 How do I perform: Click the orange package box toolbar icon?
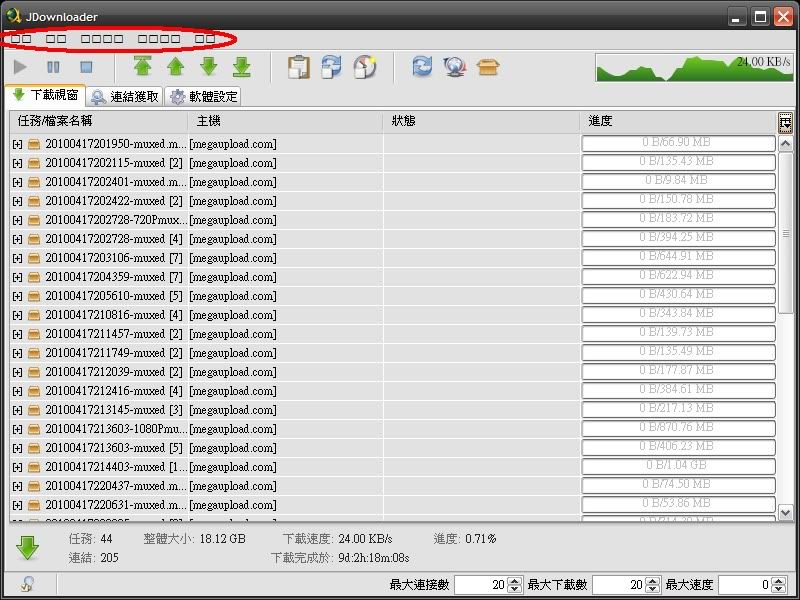pos(487,67)
